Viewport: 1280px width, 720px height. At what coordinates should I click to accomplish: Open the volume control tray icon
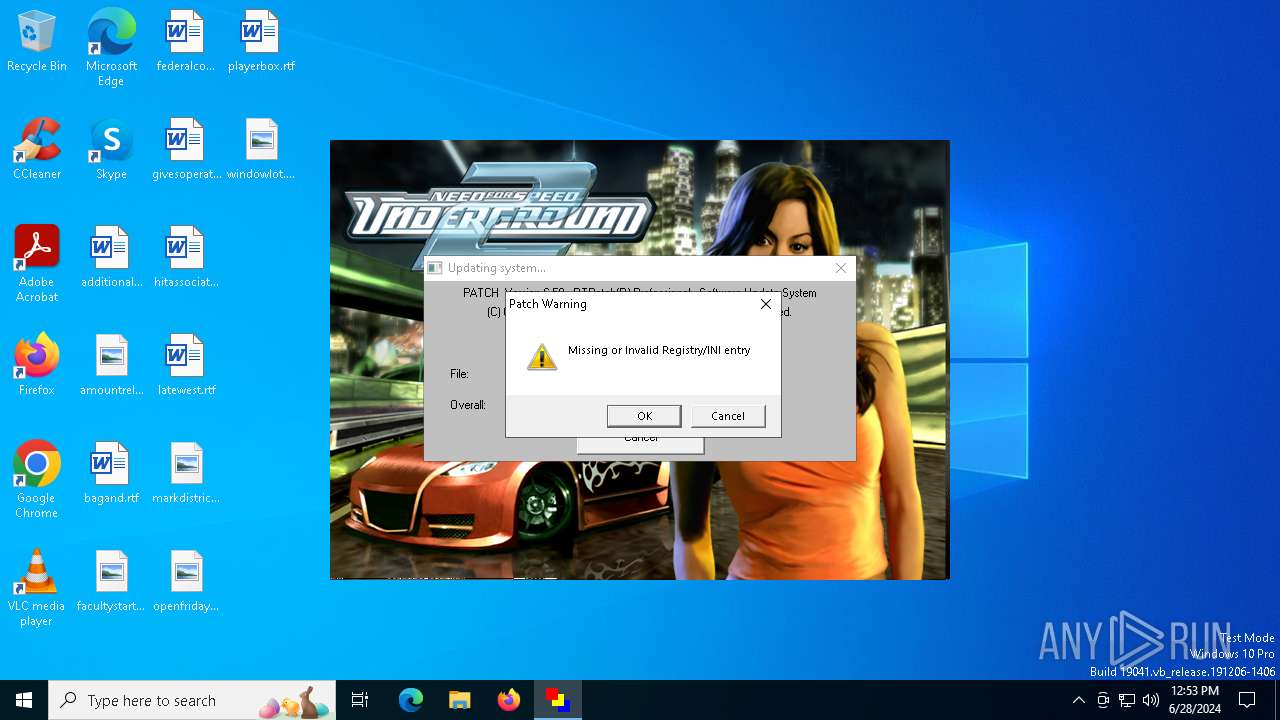coord(1151,700)
